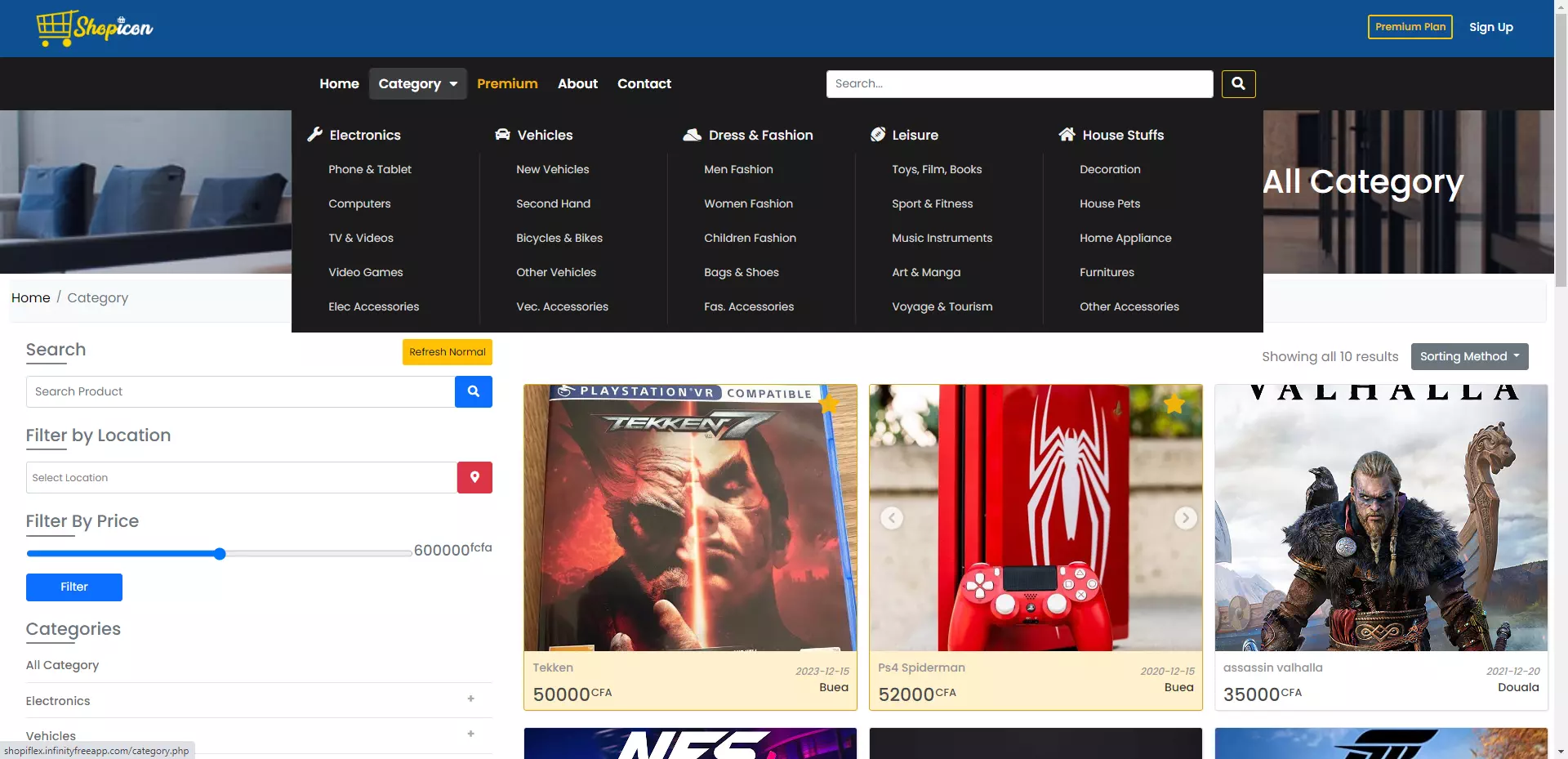The image size is (1568, 759).
Task: Expand the Vehicles category plus sign
Action: 470,734
